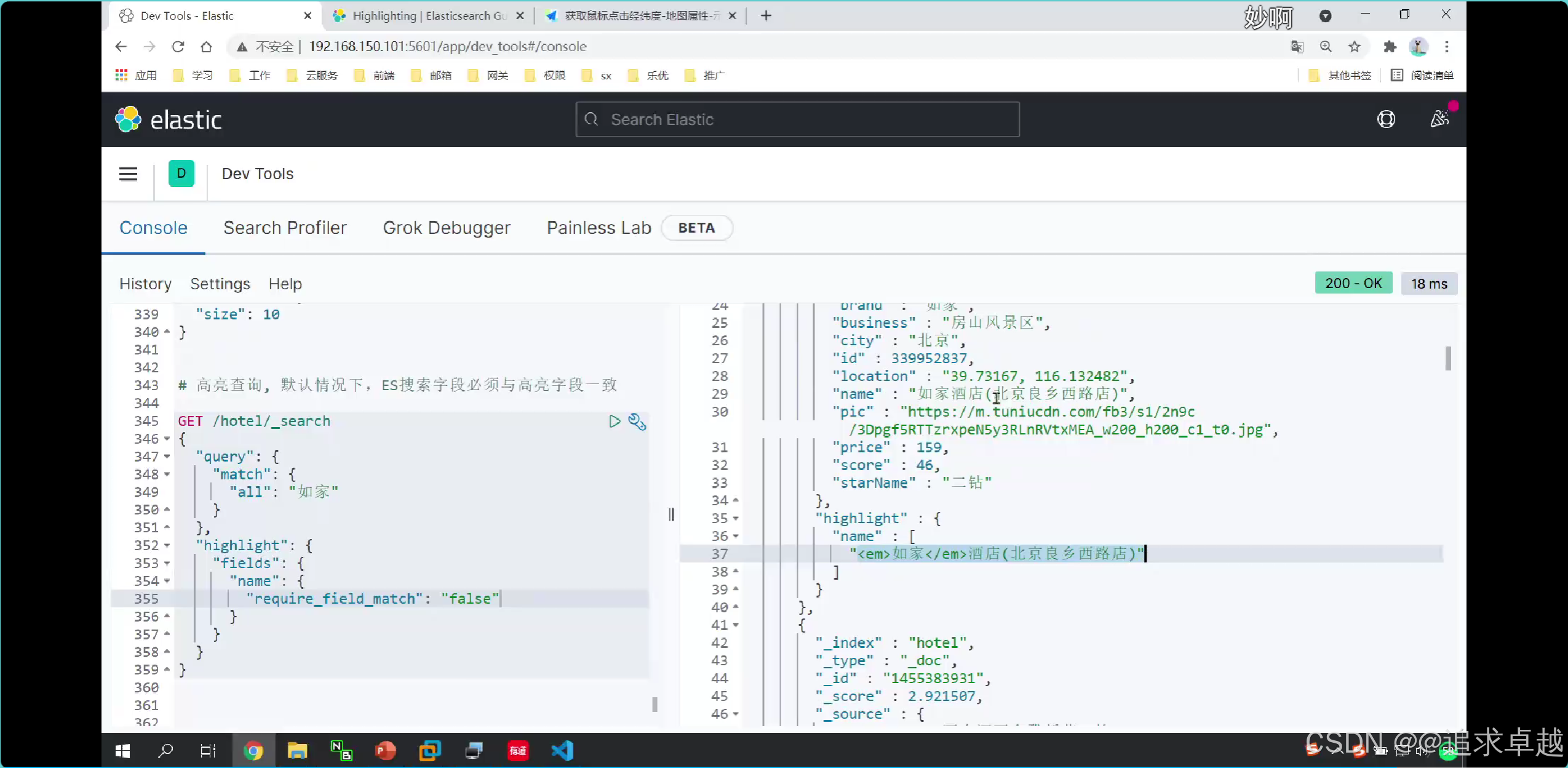Open the Elastic help menu icon
Viewport: 1568px width, 768px height.
[x=1386, y=119]
